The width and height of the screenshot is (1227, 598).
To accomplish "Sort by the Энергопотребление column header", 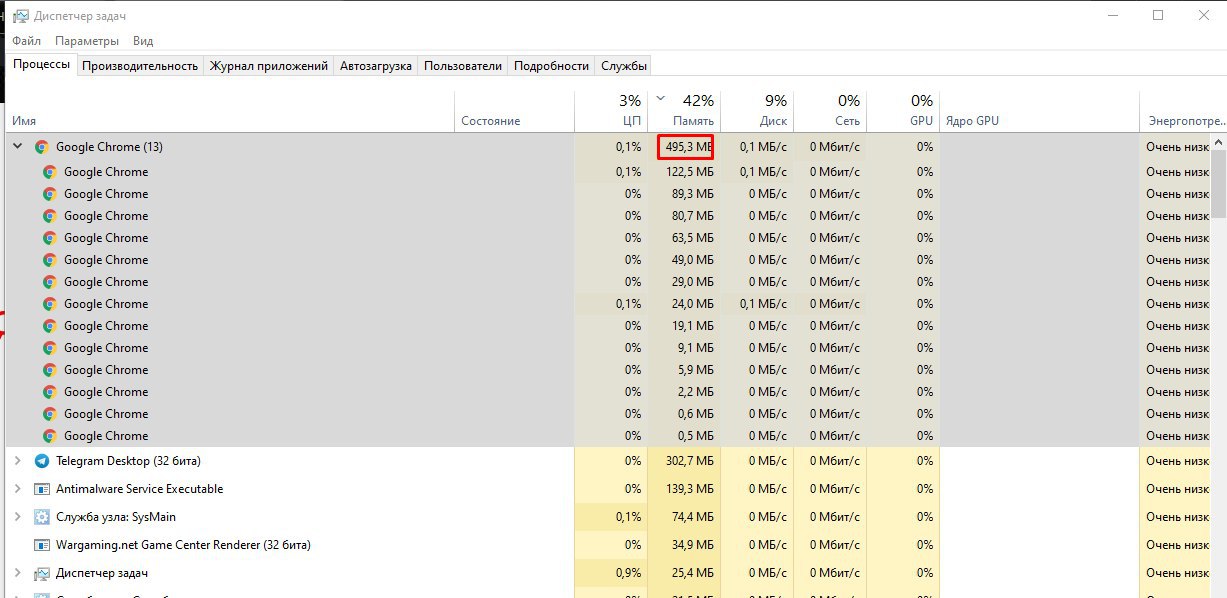I will click(x=1183, y=111).
